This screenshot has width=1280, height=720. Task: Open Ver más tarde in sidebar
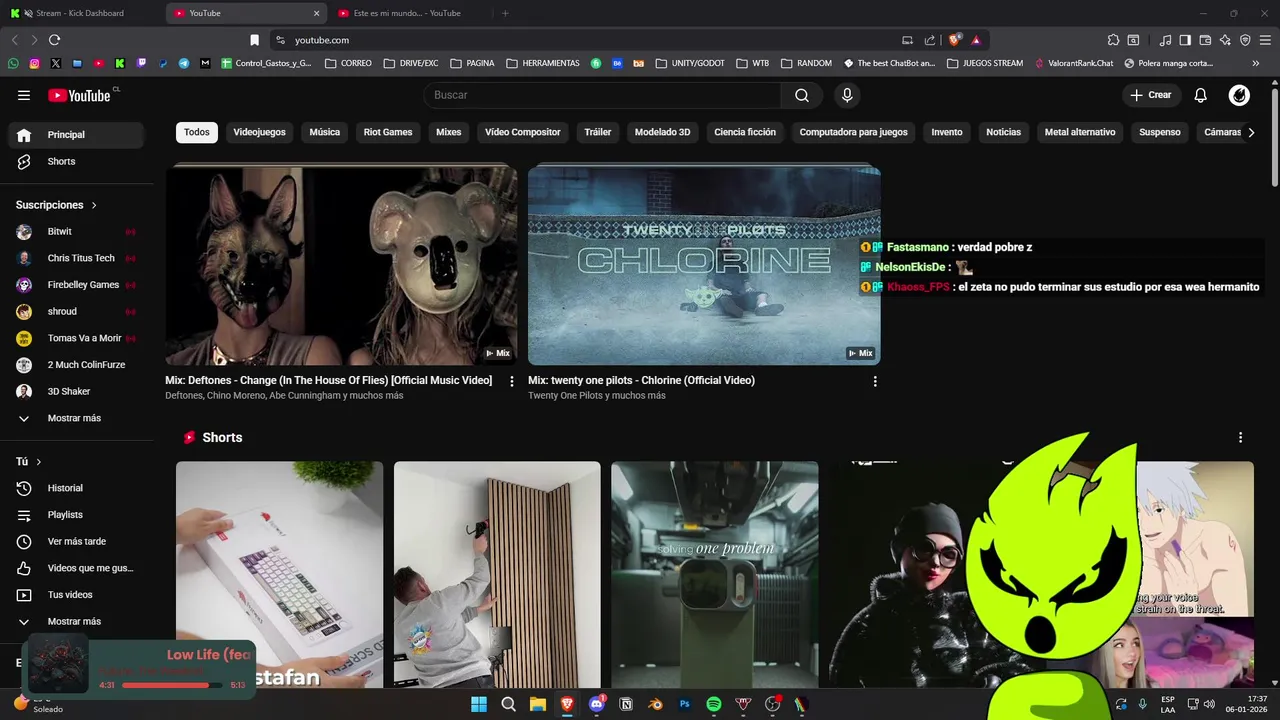point(76,541)
